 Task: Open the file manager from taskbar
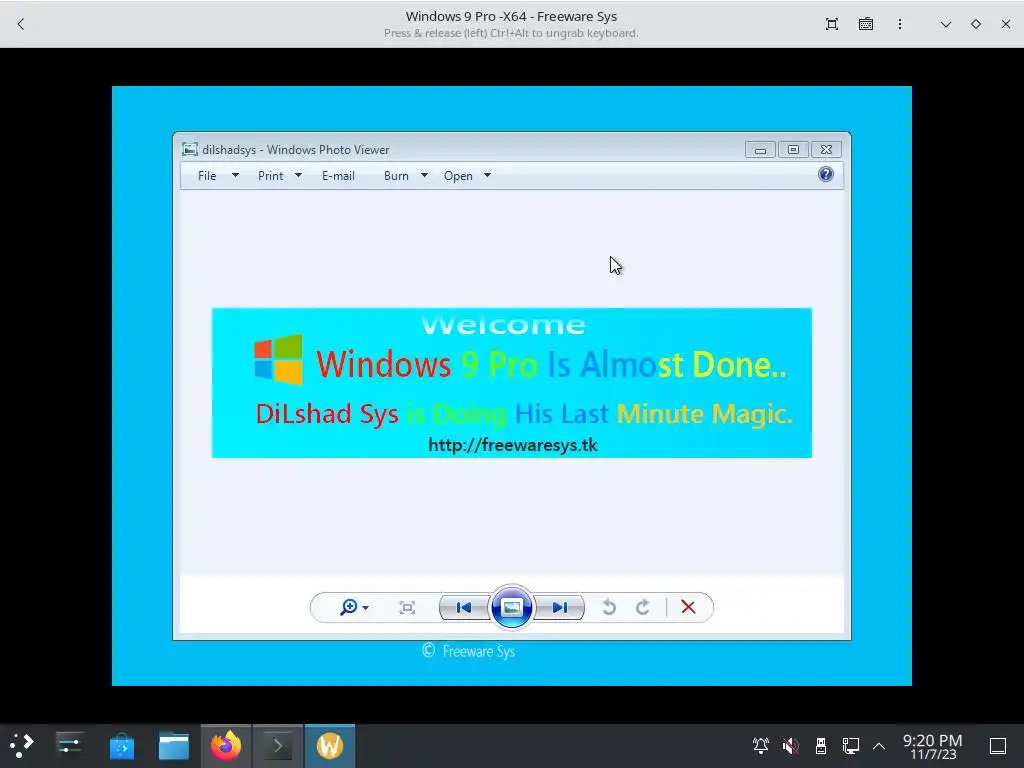pyautogui.click(x=174, y=746)
